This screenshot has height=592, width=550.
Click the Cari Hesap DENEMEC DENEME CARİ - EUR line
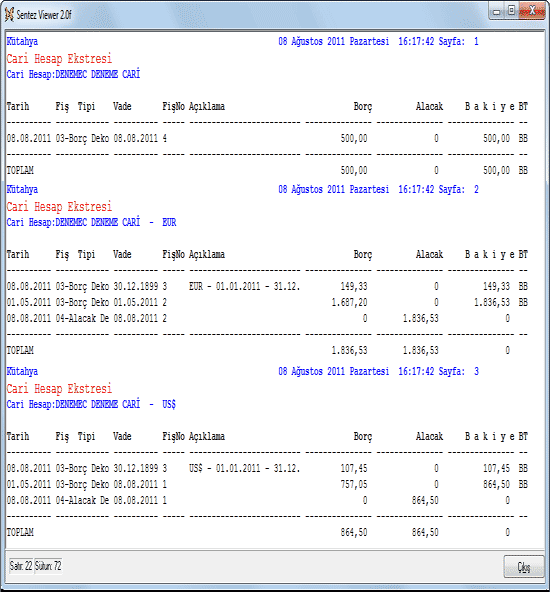[x=91, y=222]
